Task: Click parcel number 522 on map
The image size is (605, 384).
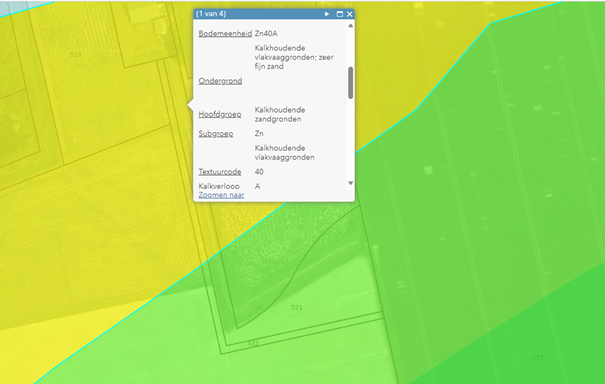Action: point(253,343)
